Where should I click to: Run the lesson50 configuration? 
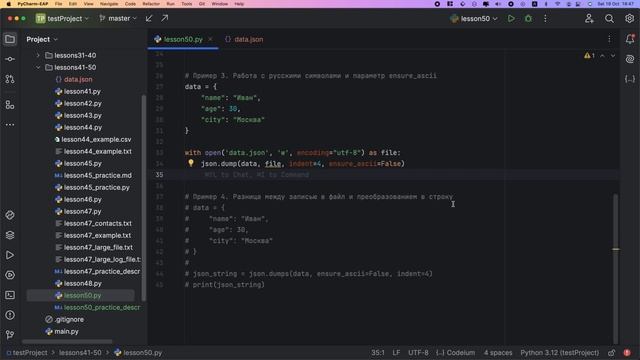pos(511,18)
